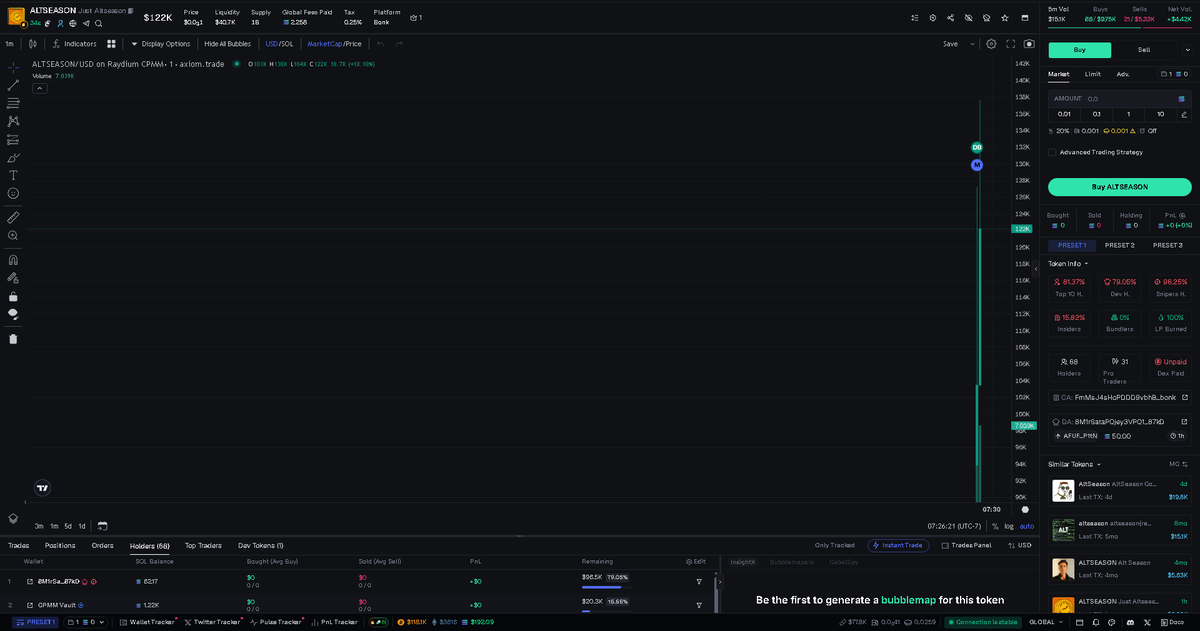
Task: Select the 5d range button
Action: [68, 526]
